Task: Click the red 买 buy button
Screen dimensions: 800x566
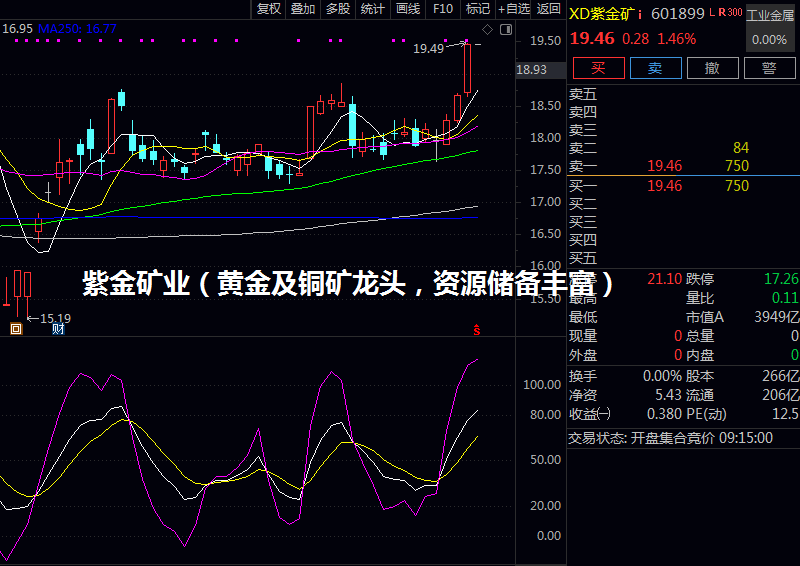Action: coord(598,68)
